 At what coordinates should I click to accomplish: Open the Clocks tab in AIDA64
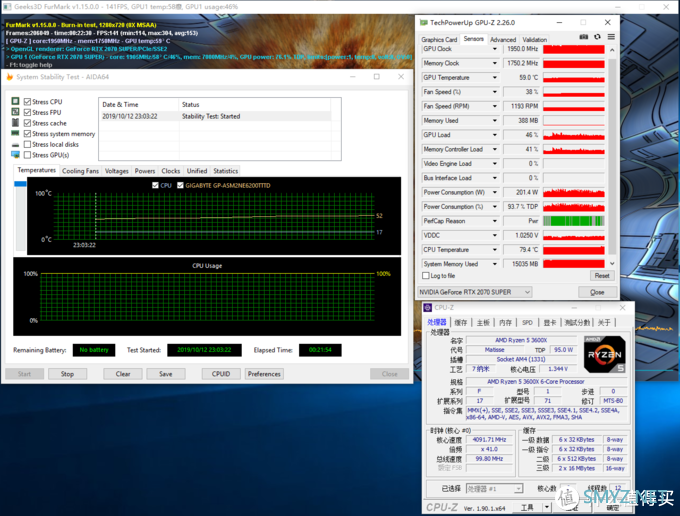(170, 171)
